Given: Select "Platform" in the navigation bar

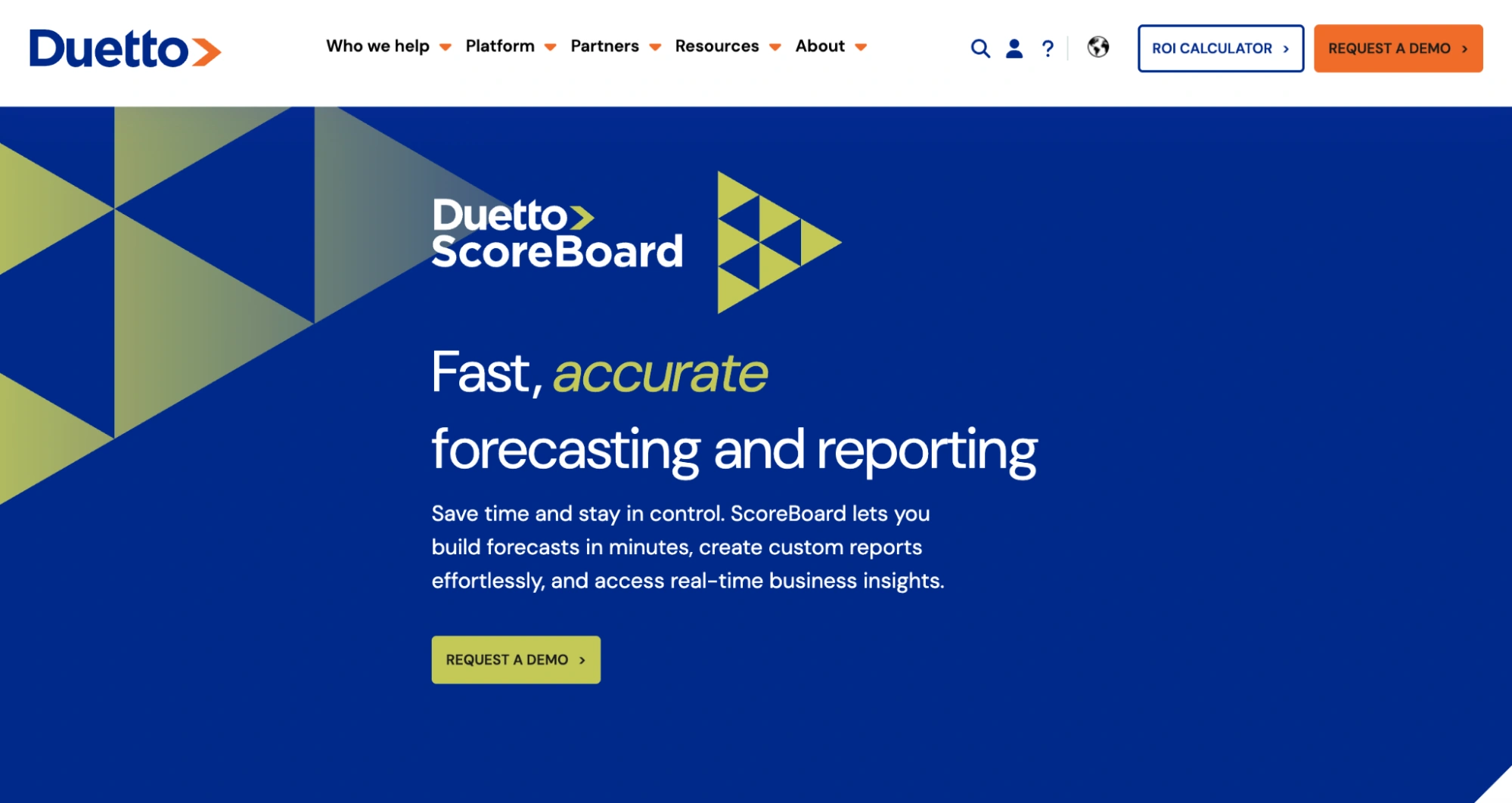Looking at the screenshot, I should (x=500, y=46).
